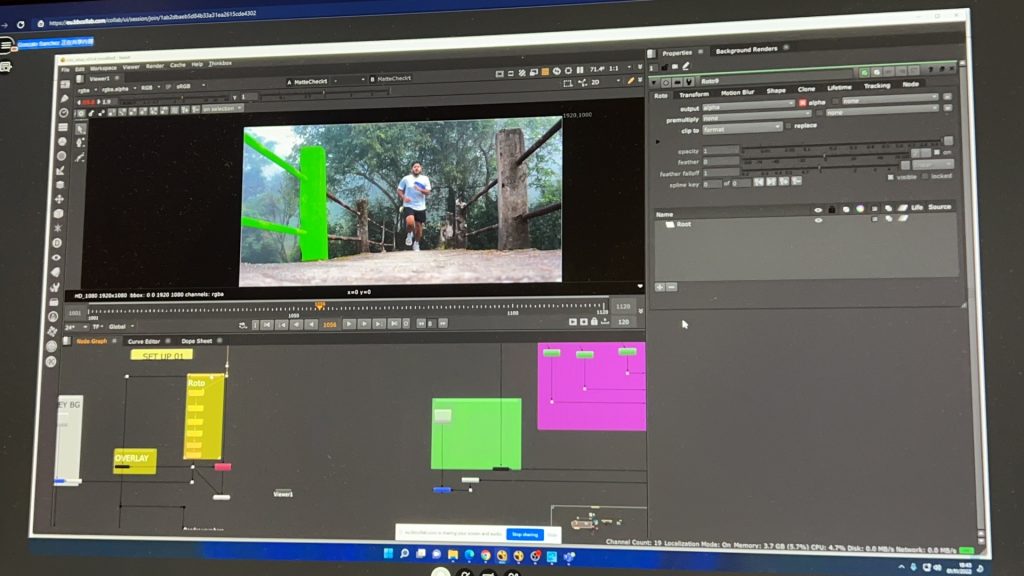Viewport: 1024px width, 576px height.
Task: Click the Stop sharing button
Action: [525, 535]
